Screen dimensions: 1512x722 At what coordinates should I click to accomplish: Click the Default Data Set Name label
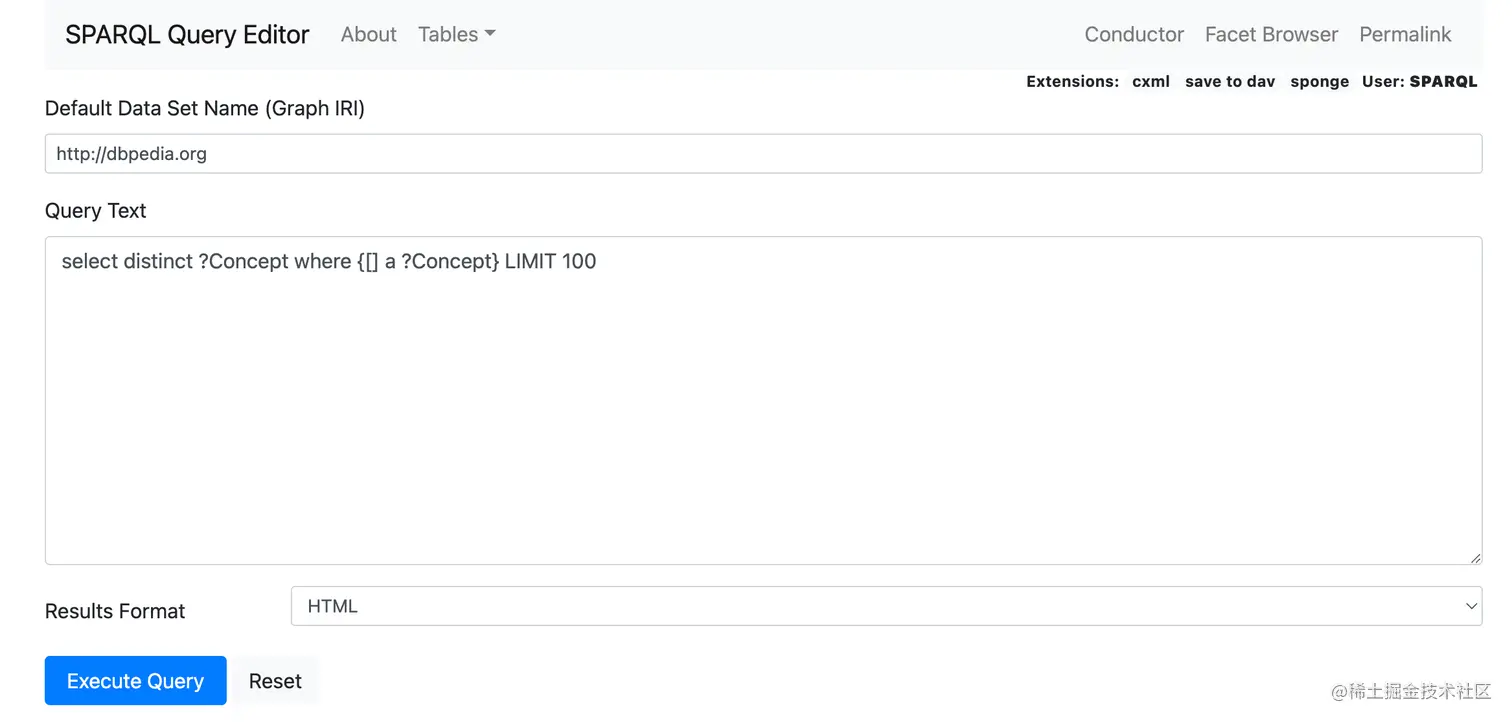205,108
